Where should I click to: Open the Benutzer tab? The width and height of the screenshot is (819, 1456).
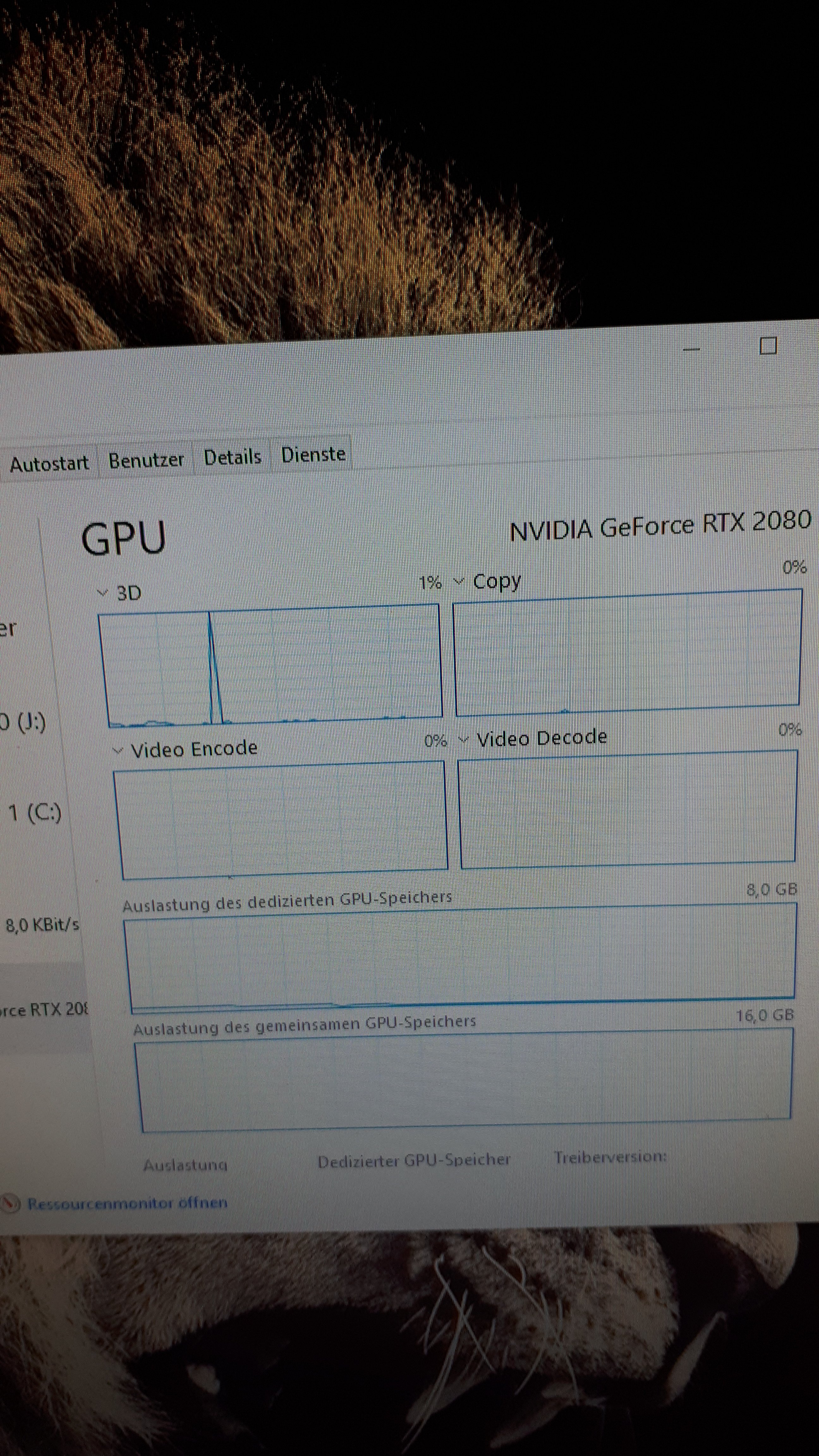click(x=146, y=460)
